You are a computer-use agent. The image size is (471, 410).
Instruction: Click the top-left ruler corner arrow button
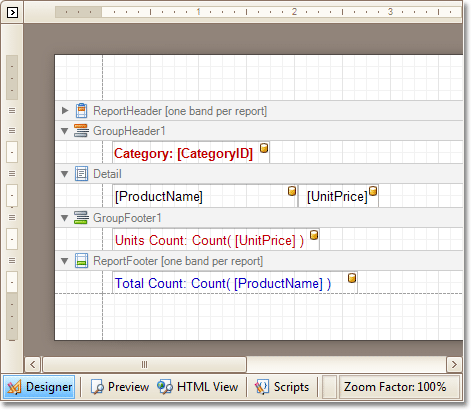[12, 13]
